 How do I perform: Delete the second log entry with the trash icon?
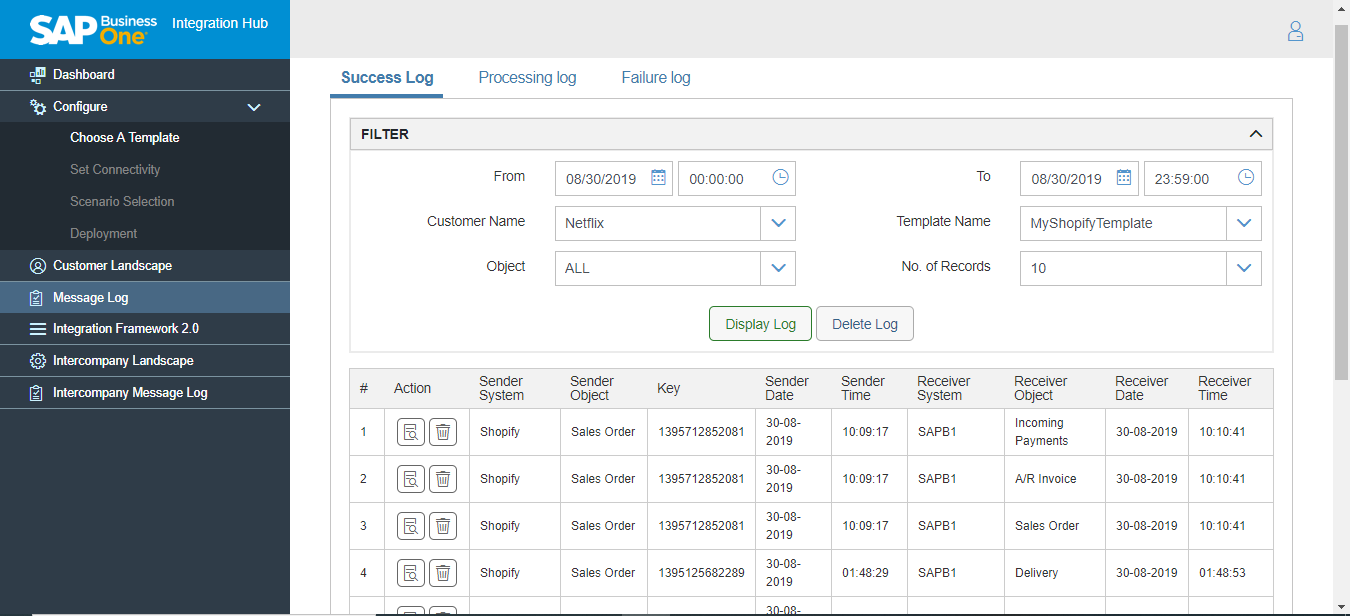pyautogui.click(x=443, y=478)
